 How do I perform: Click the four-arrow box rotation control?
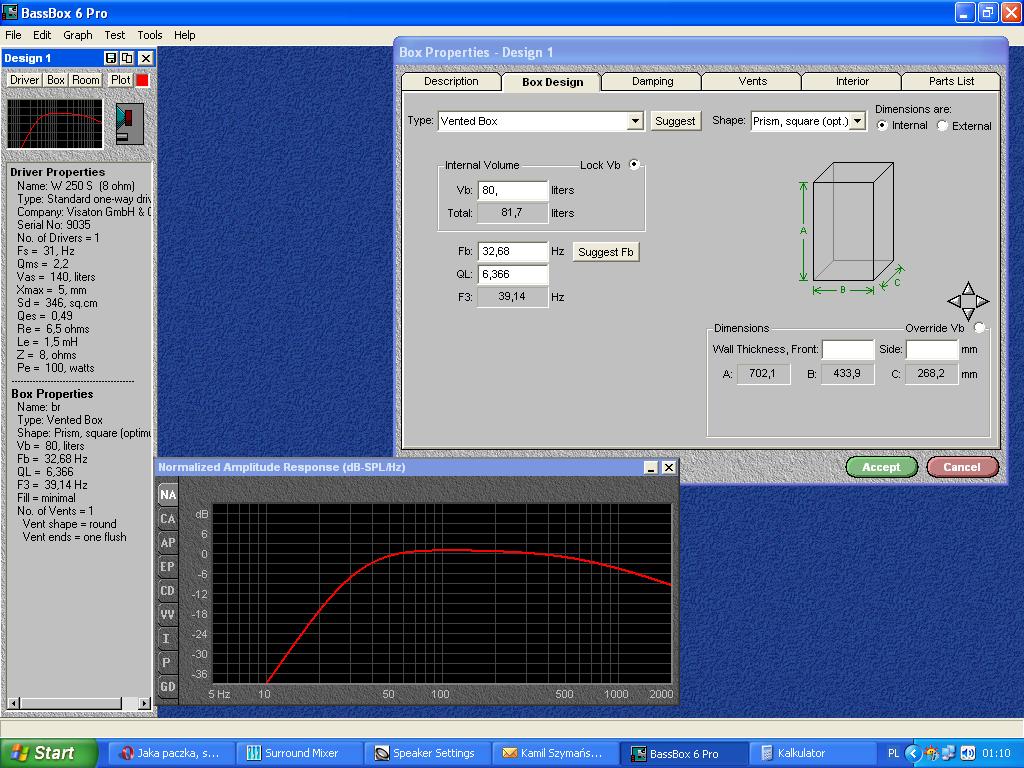(968, 301)
